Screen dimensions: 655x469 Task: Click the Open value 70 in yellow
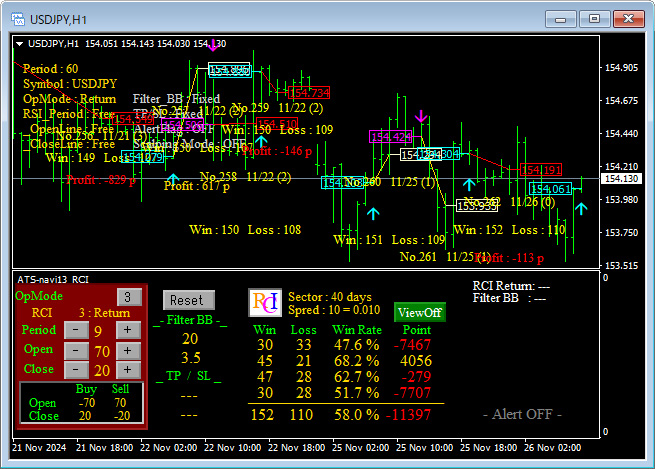tap(102, 352)
